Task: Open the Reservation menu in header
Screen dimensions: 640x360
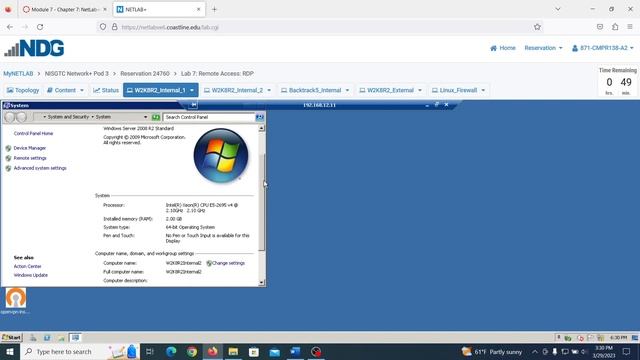Action: pyautogui.click(x=543, y=48)
